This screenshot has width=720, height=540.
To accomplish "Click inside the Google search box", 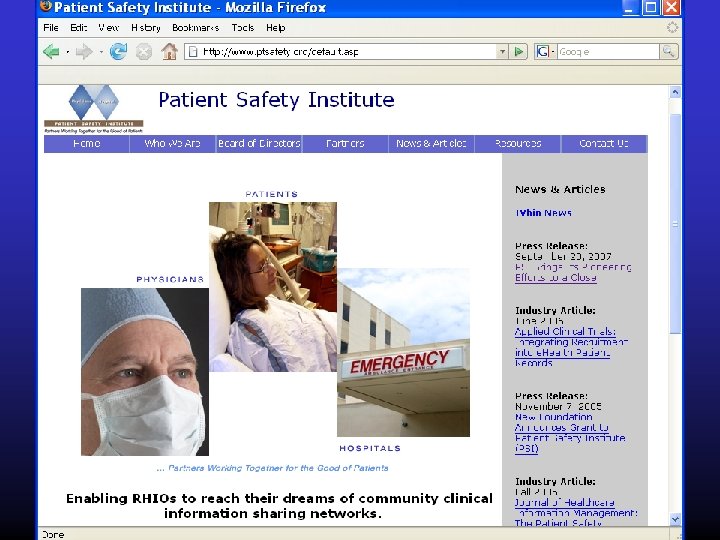I will tap(608, 51).
